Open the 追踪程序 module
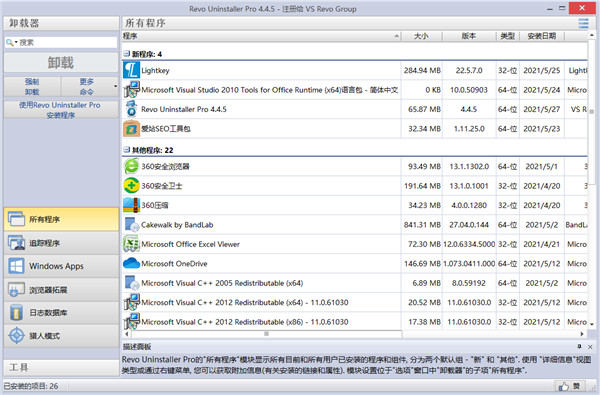The width and height of the screenshot is (600, 395). (x=61, y=243)
